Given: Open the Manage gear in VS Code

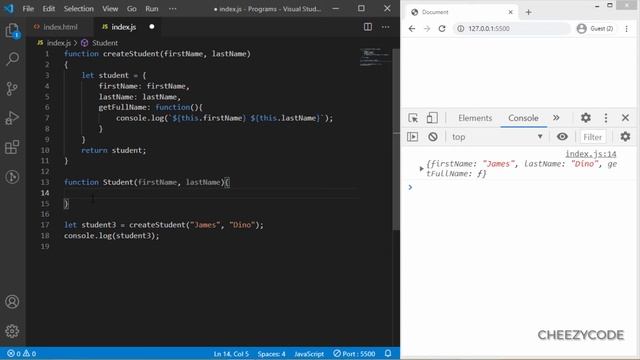Looking at the screenshot, I should [x=12, y=331].
